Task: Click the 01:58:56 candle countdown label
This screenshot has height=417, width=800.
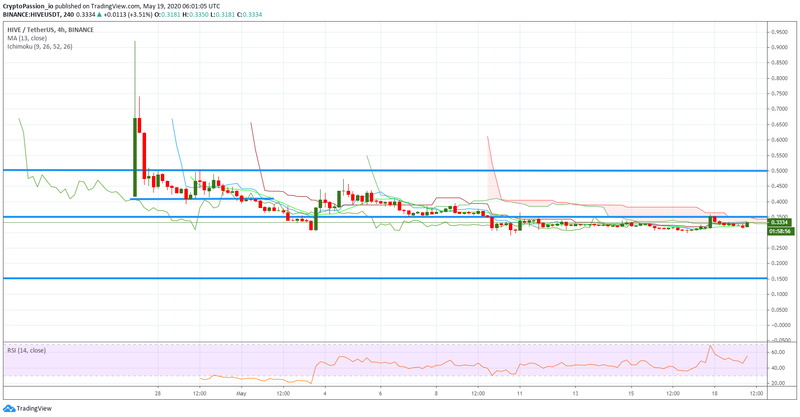Action: click(x=781, y=231)
